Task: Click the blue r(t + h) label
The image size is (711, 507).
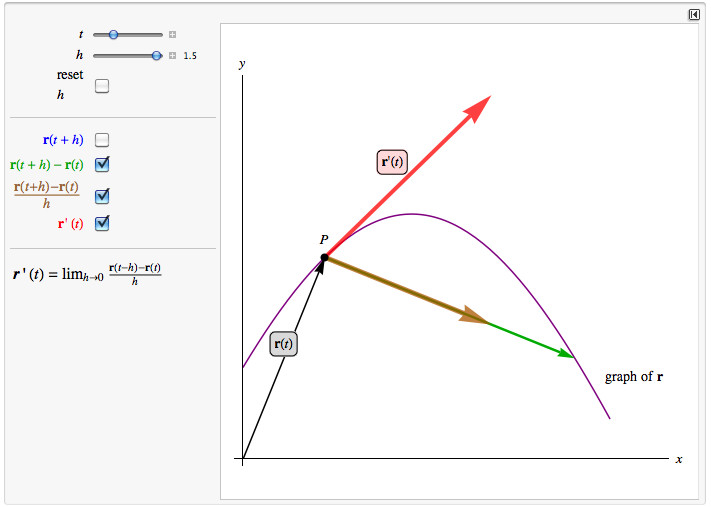Action: (x=63, y=140)
